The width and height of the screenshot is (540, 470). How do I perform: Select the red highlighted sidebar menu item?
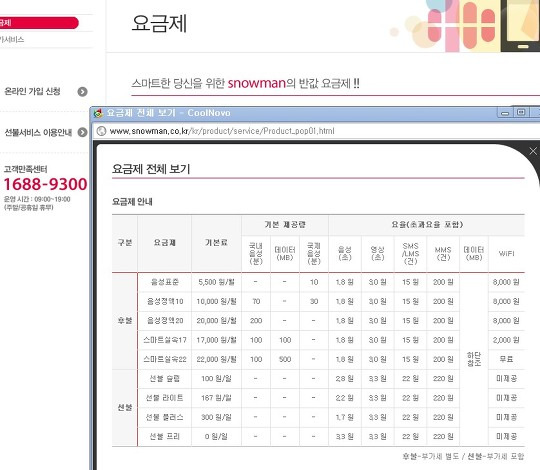click(x=39, y=23)
